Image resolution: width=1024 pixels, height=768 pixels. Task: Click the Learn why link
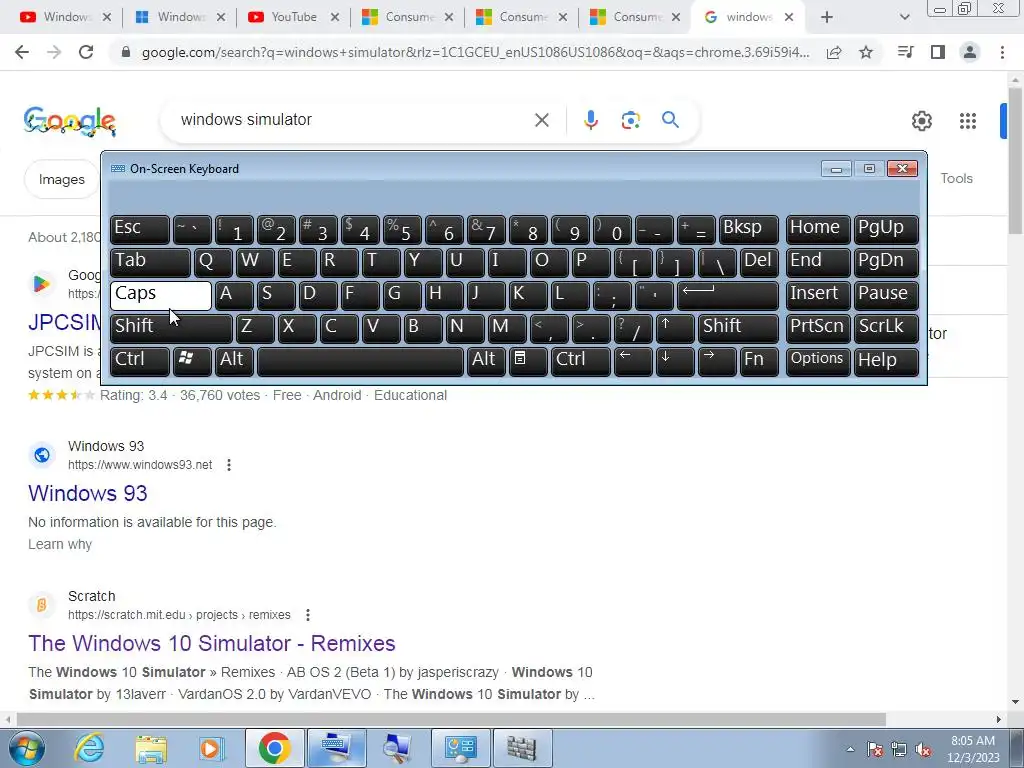pos(60,544)
